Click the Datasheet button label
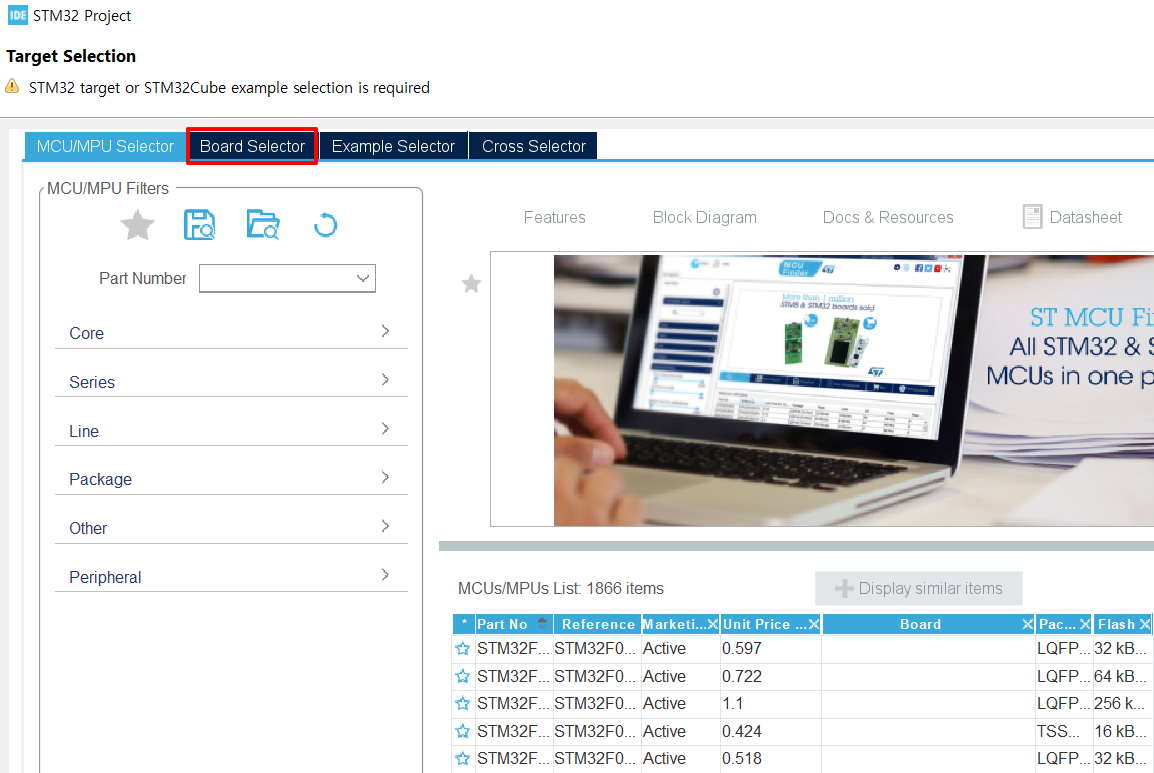This screenshot has height=773, width=1154. pyautogui.click(x=1086, y=217)
